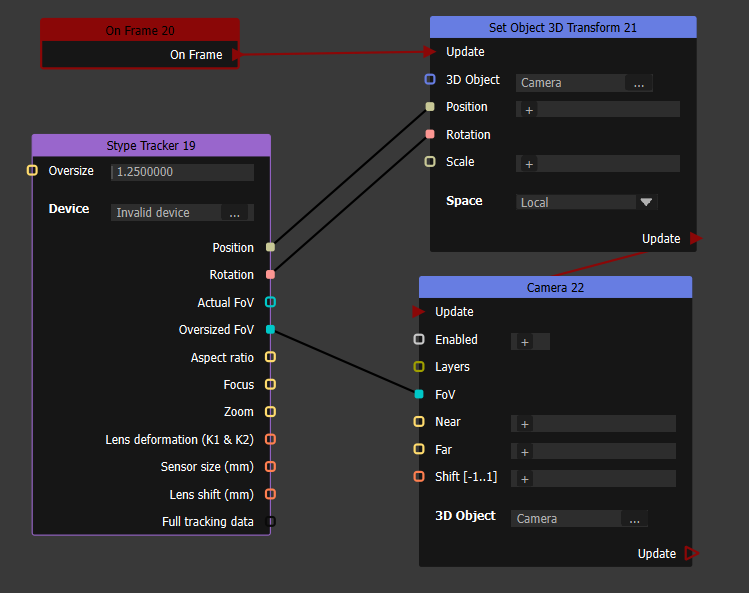Screen dimensions: 749x593
Task: Click the Stype Tracker Position output pin
Action: (270, 247)
